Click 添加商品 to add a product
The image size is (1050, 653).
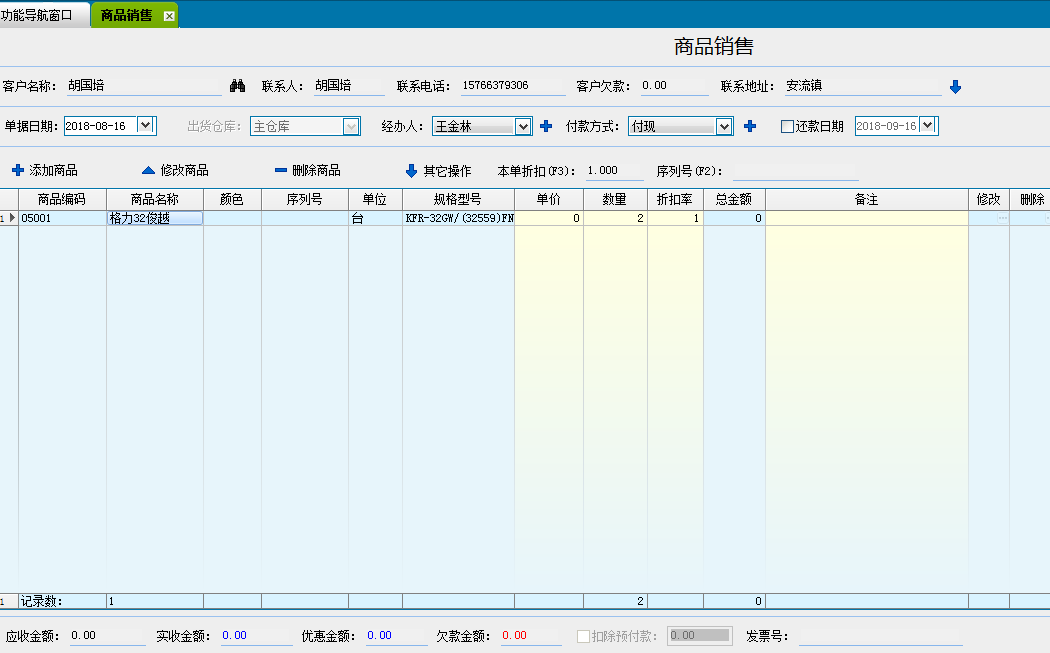45,171
